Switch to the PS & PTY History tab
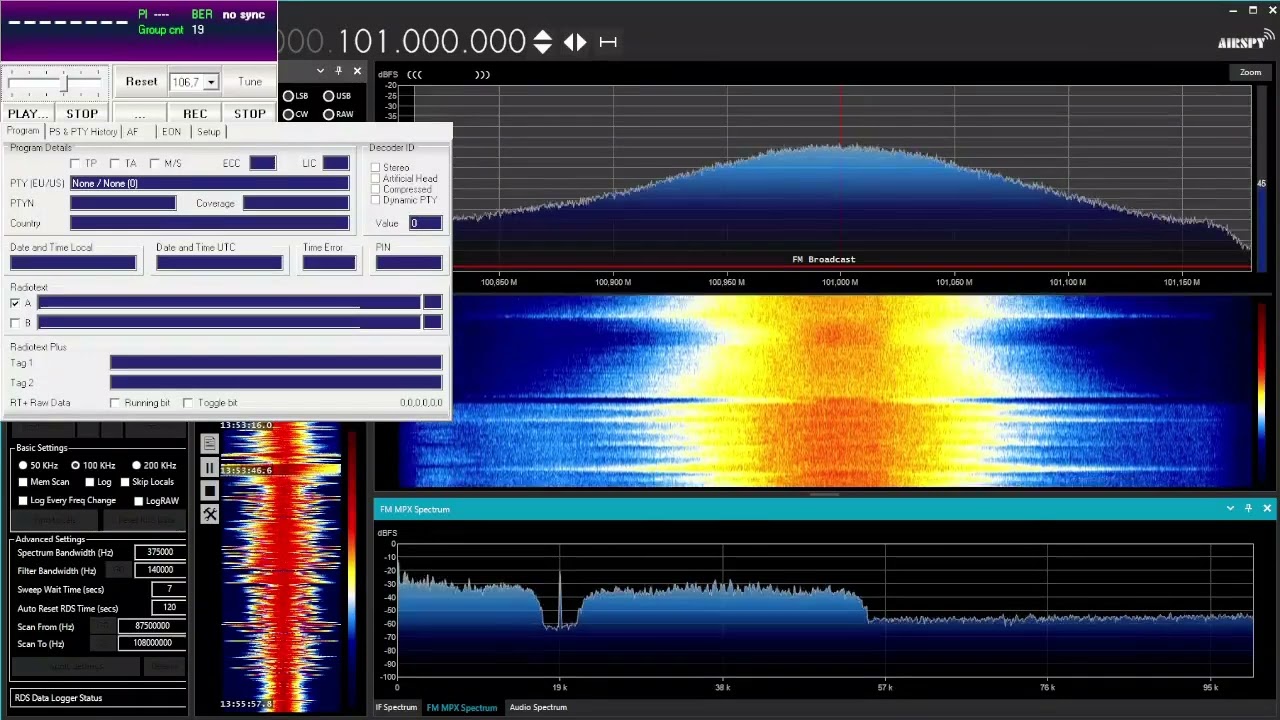This screenshot has width=1280, height=720. [83, 132]
